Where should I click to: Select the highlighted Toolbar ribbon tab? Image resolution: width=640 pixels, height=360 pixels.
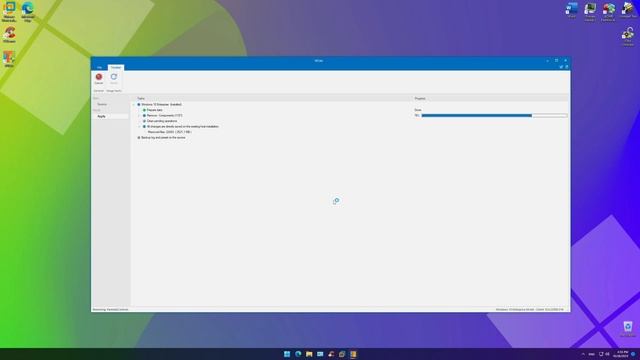(116, 67)
